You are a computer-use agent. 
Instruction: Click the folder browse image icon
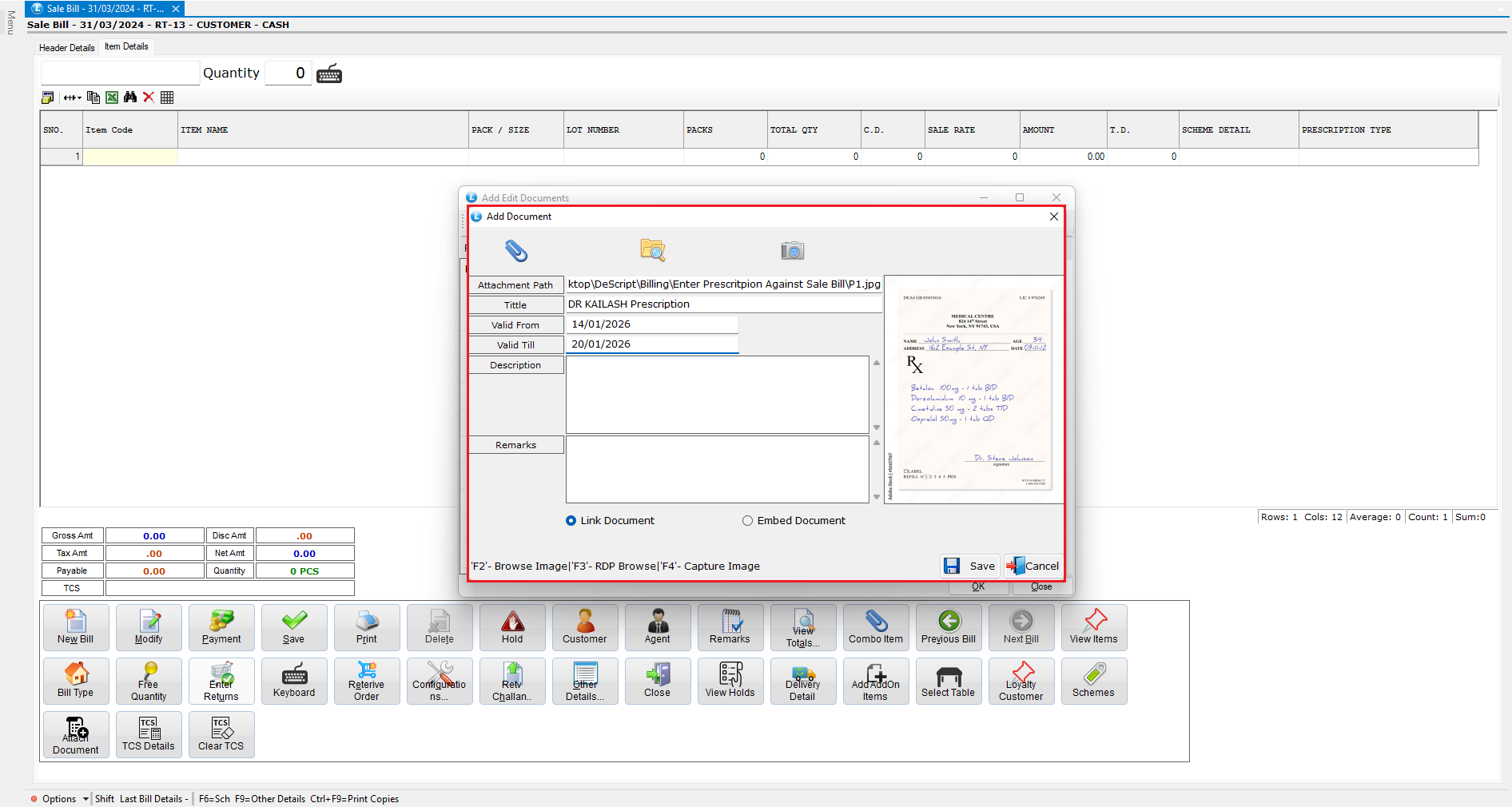coord(652,250)
